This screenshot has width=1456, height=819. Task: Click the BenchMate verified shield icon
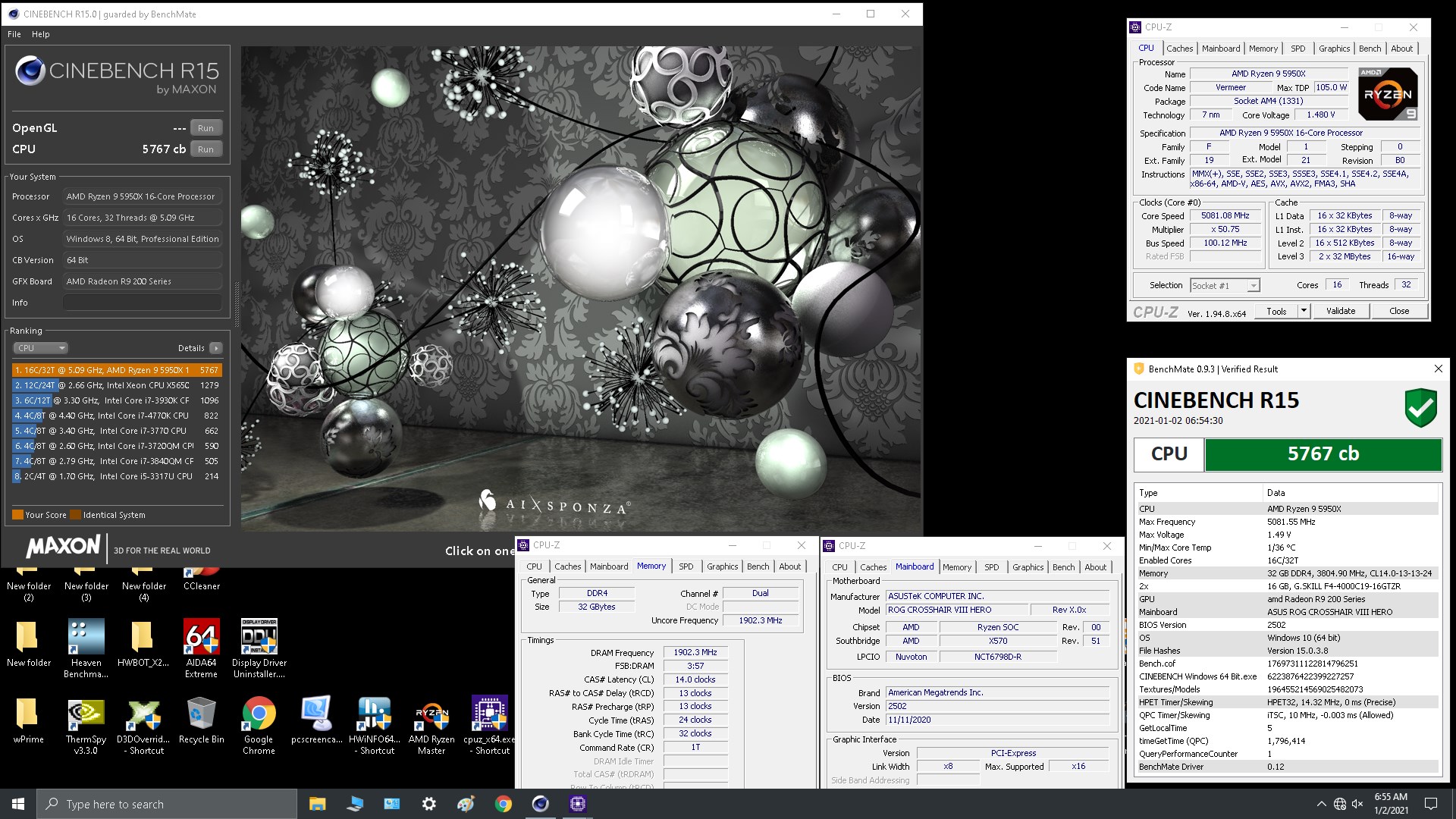click(x=1420, y=408)
